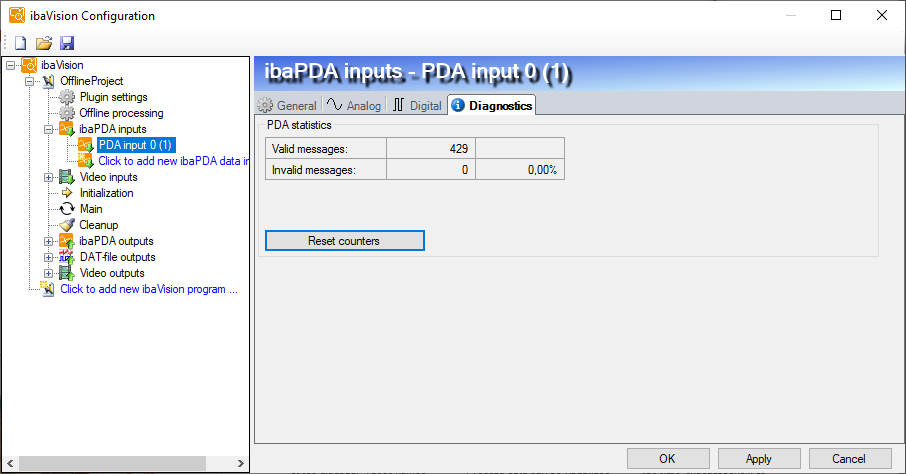Click the ibaVision root node icon

(29, 65)
